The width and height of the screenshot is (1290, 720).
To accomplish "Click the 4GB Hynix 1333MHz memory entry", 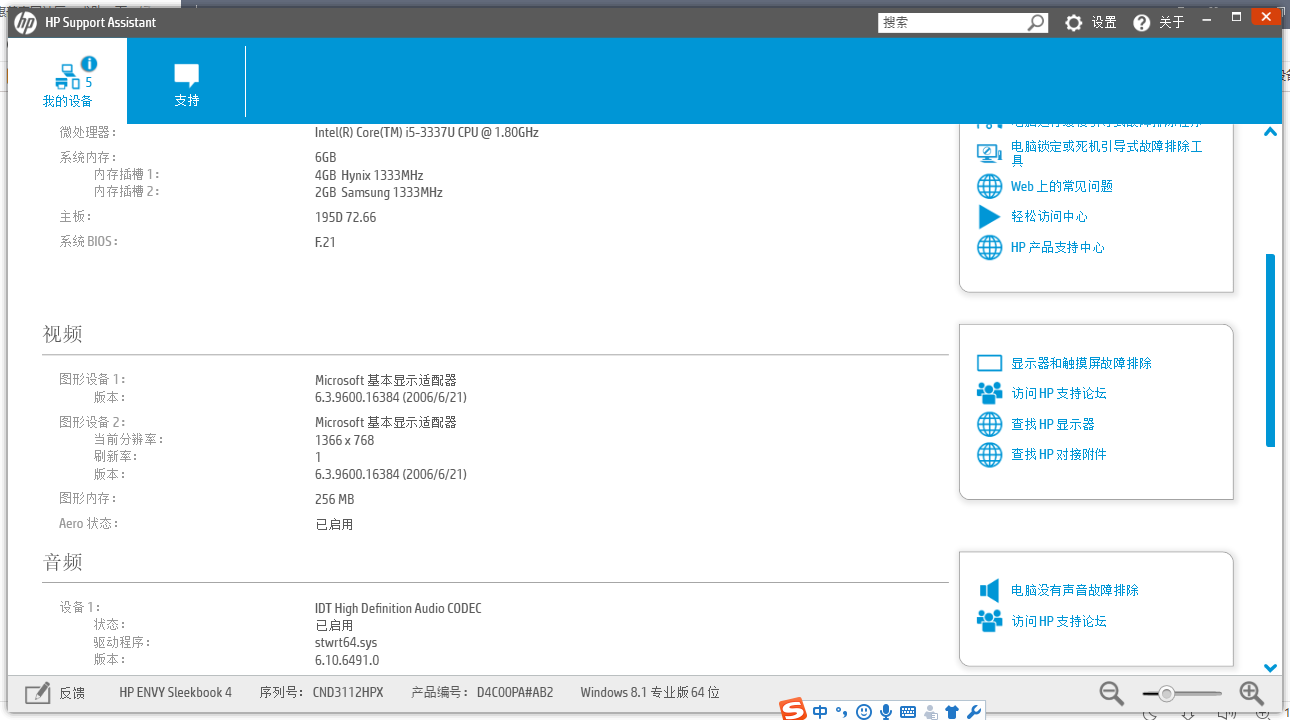I will pyautogui.click(x=369, y=175).
